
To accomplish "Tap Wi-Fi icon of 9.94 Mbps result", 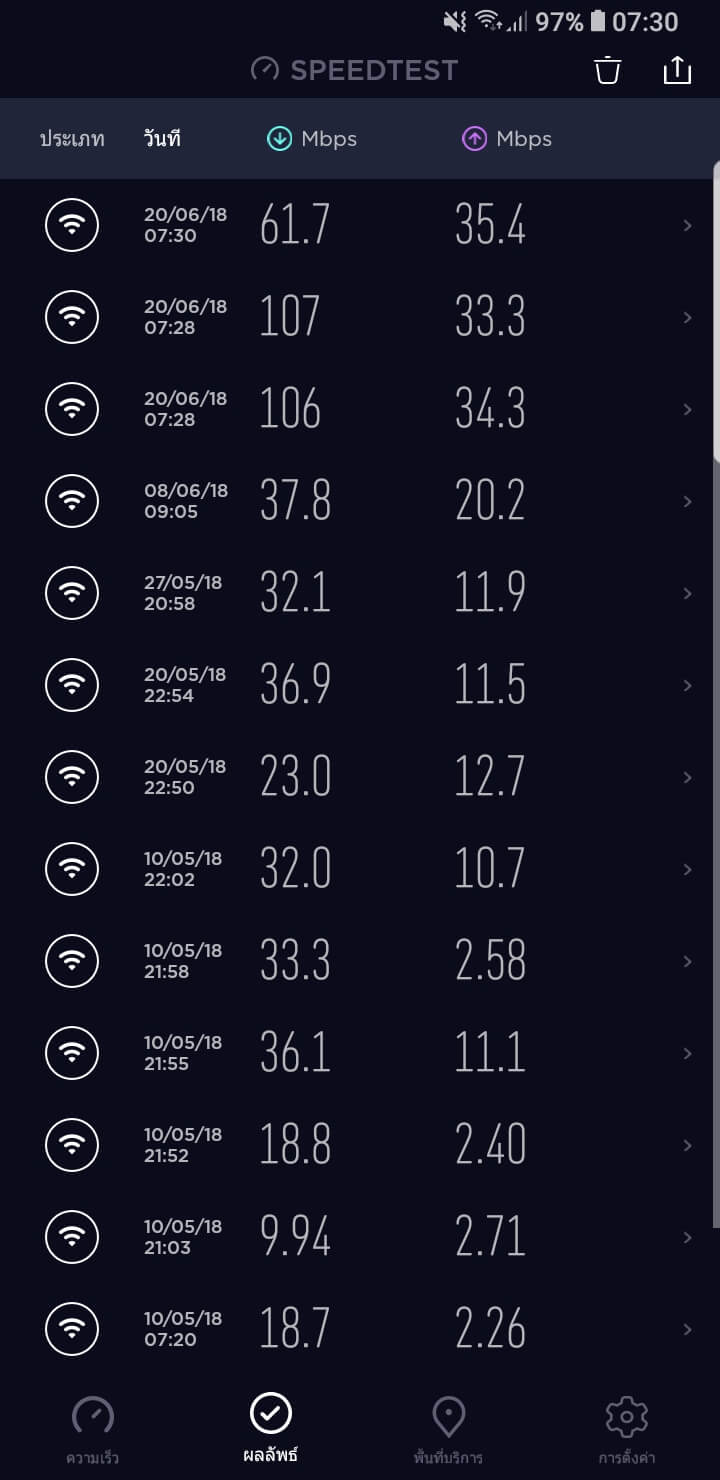I will click(72, 1237).
